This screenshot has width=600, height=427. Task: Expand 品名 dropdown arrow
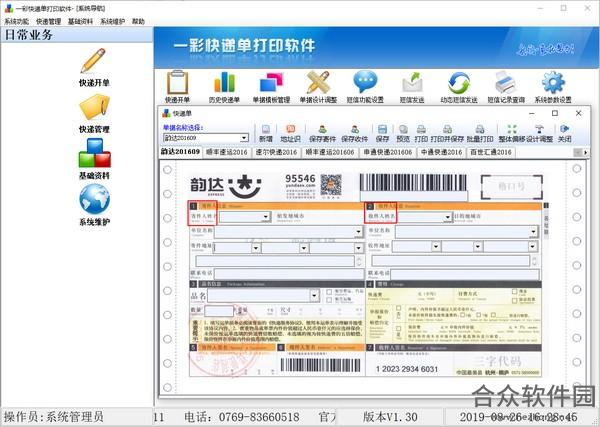click(315, 295)
